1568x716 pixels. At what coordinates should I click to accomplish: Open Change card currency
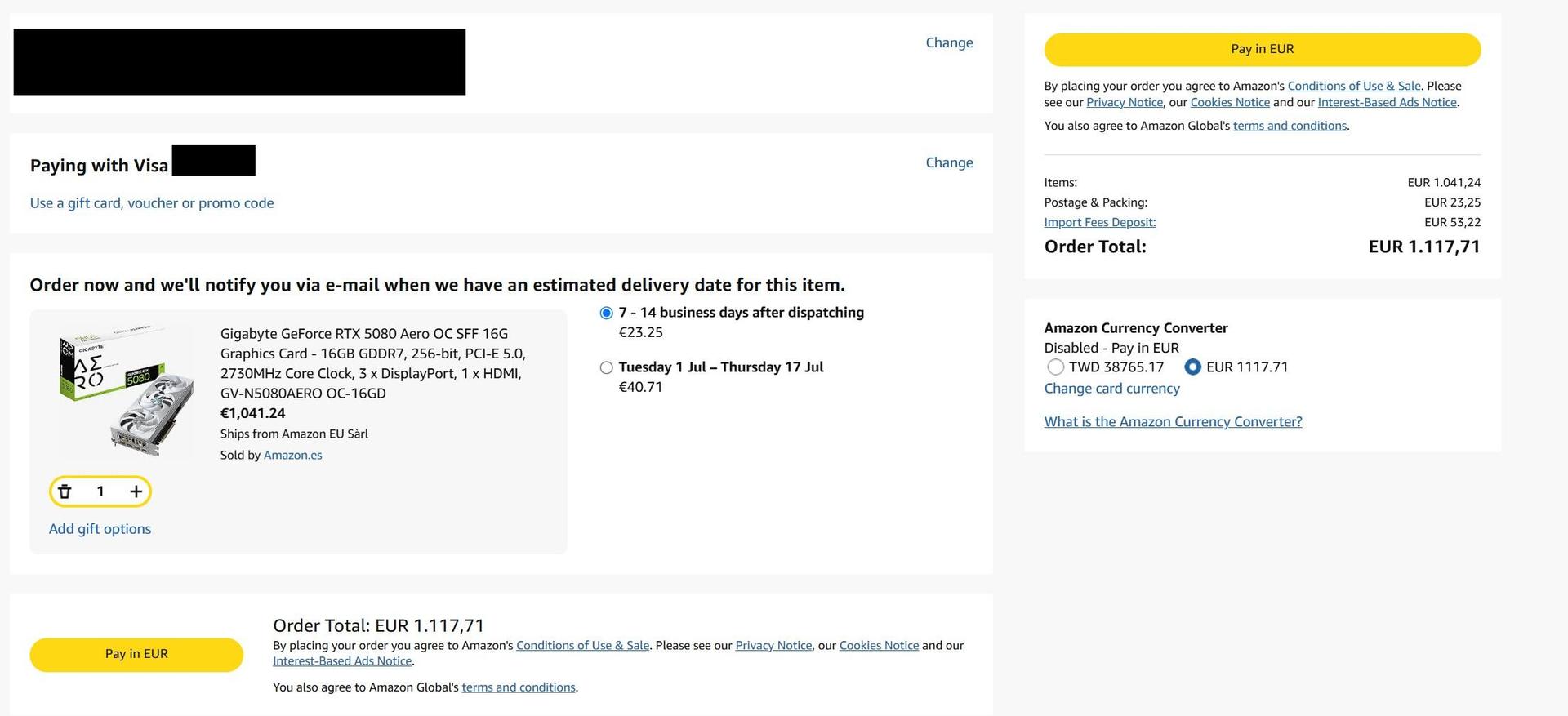pyautogui.click(x=1111, y=389)
